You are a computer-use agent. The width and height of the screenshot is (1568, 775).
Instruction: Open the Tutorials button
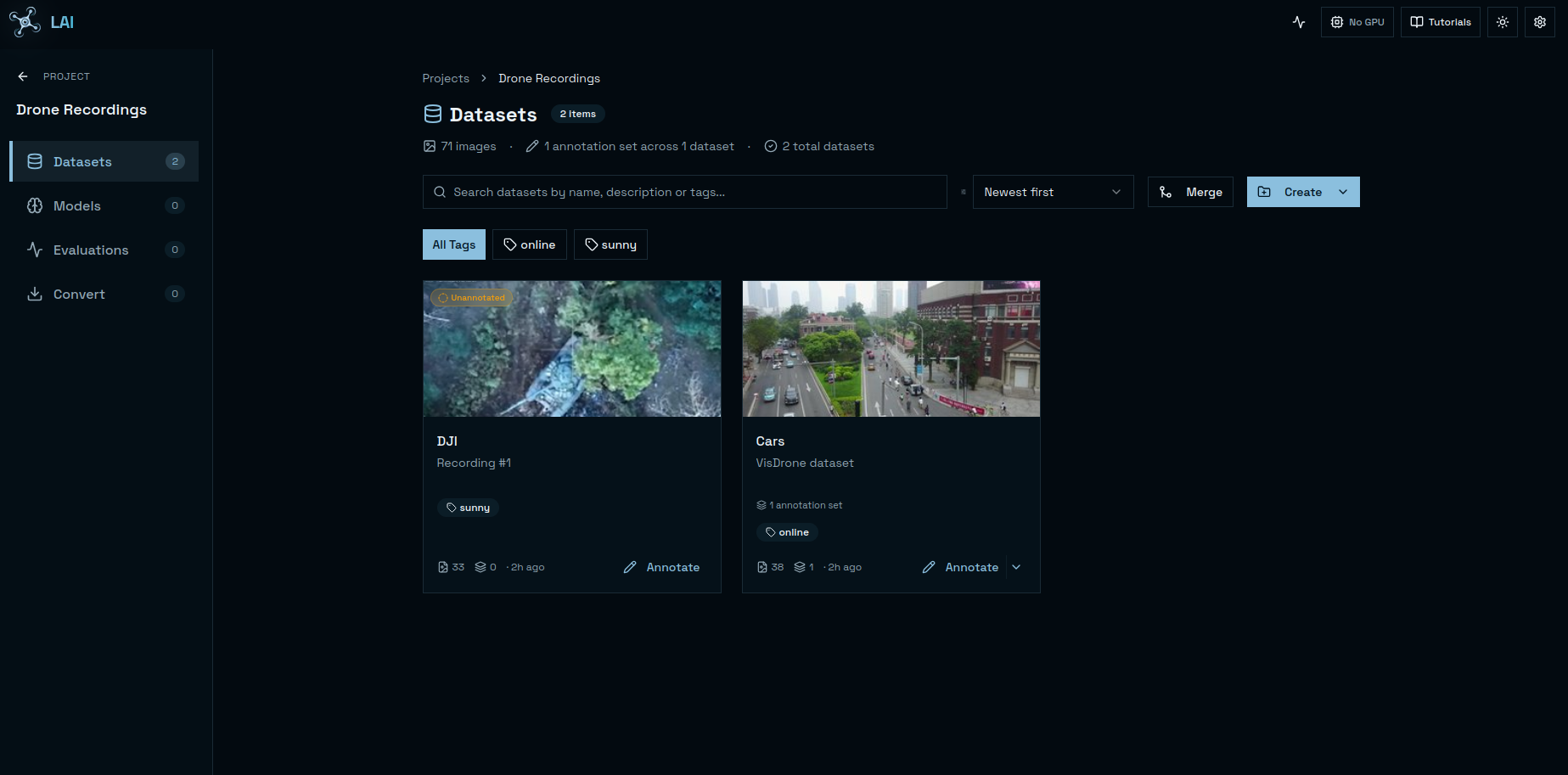coord(1440,22)
